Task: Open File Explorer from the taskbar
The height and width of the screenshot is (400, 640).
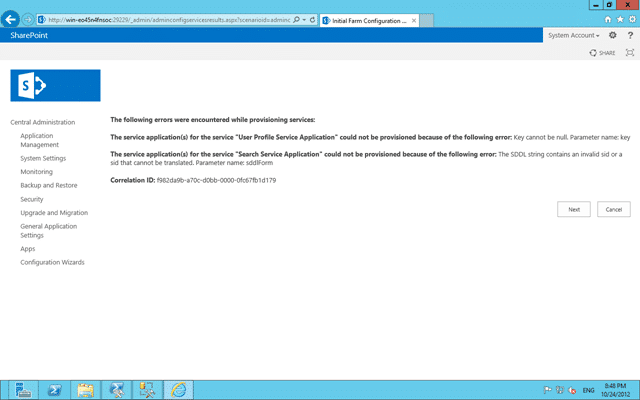Action: point(85,390)
